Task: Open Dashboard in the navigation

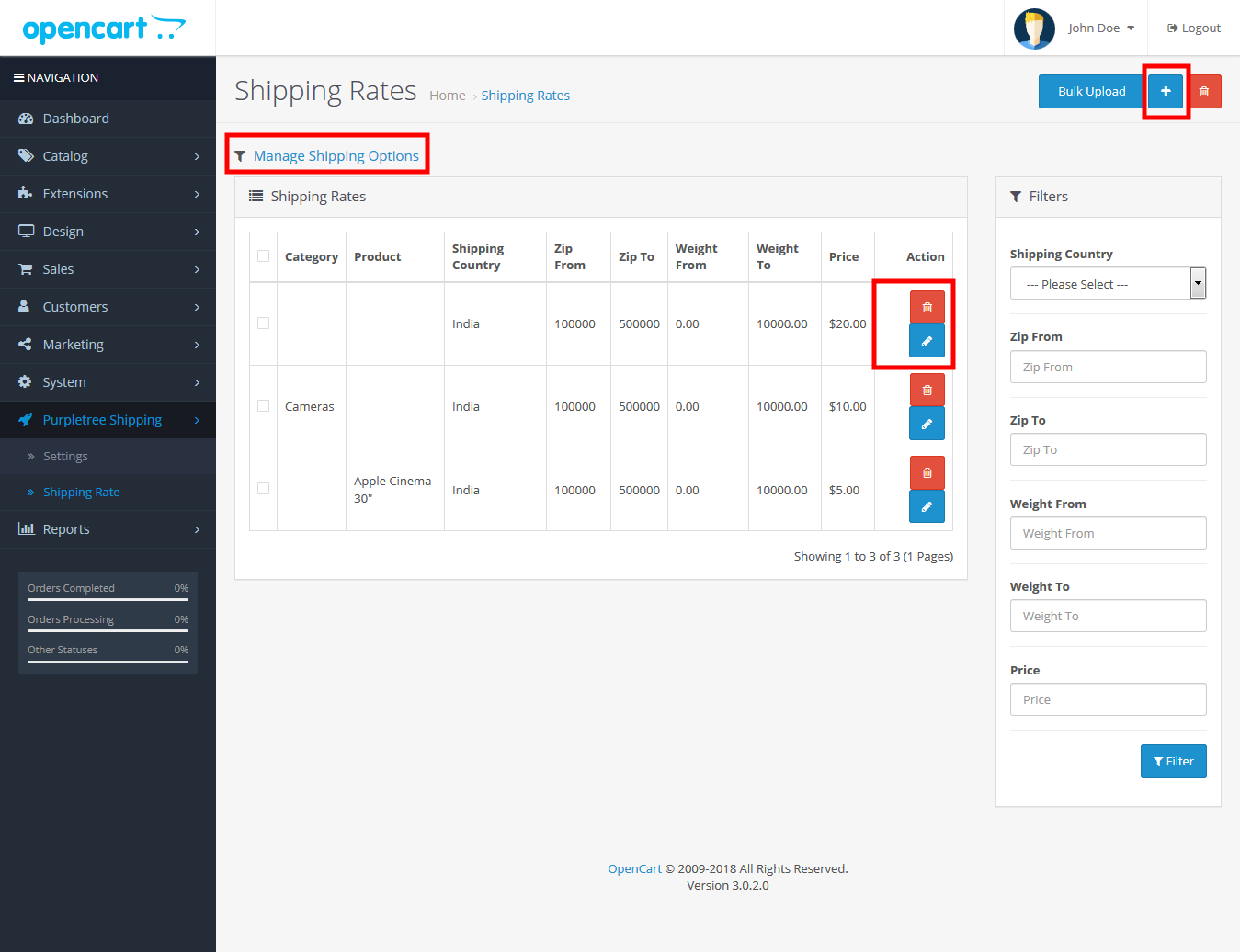Action: (x=108, y=119)
